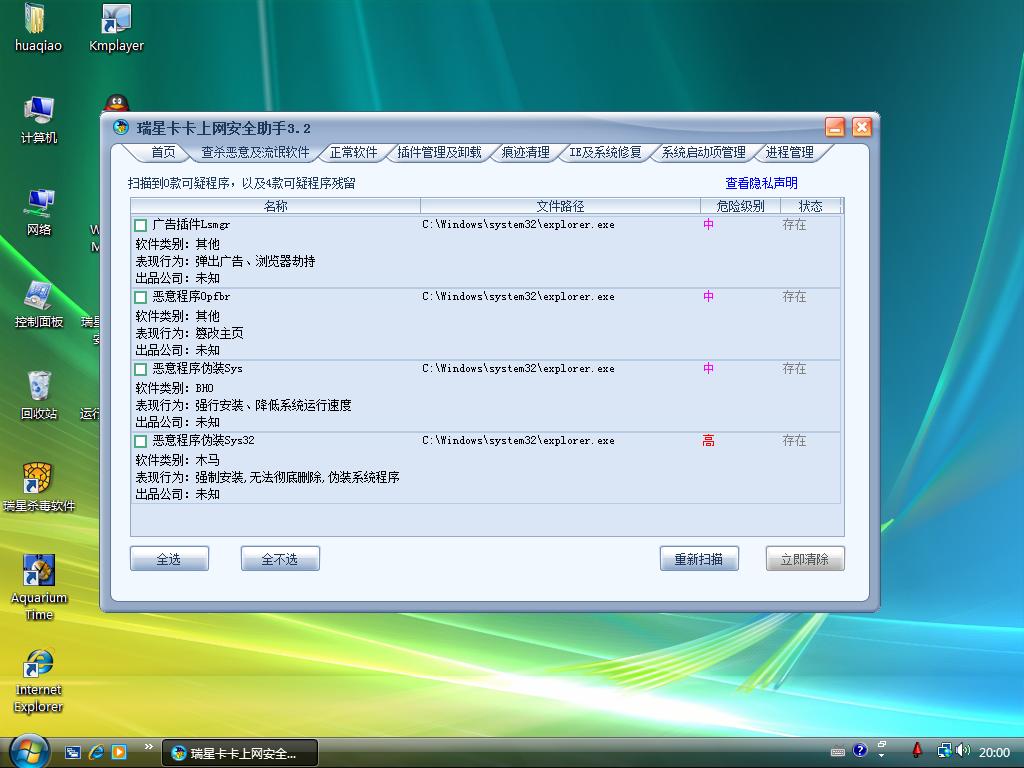Tick the 恶意程序伪装Sys checkbox

point(140,369)
